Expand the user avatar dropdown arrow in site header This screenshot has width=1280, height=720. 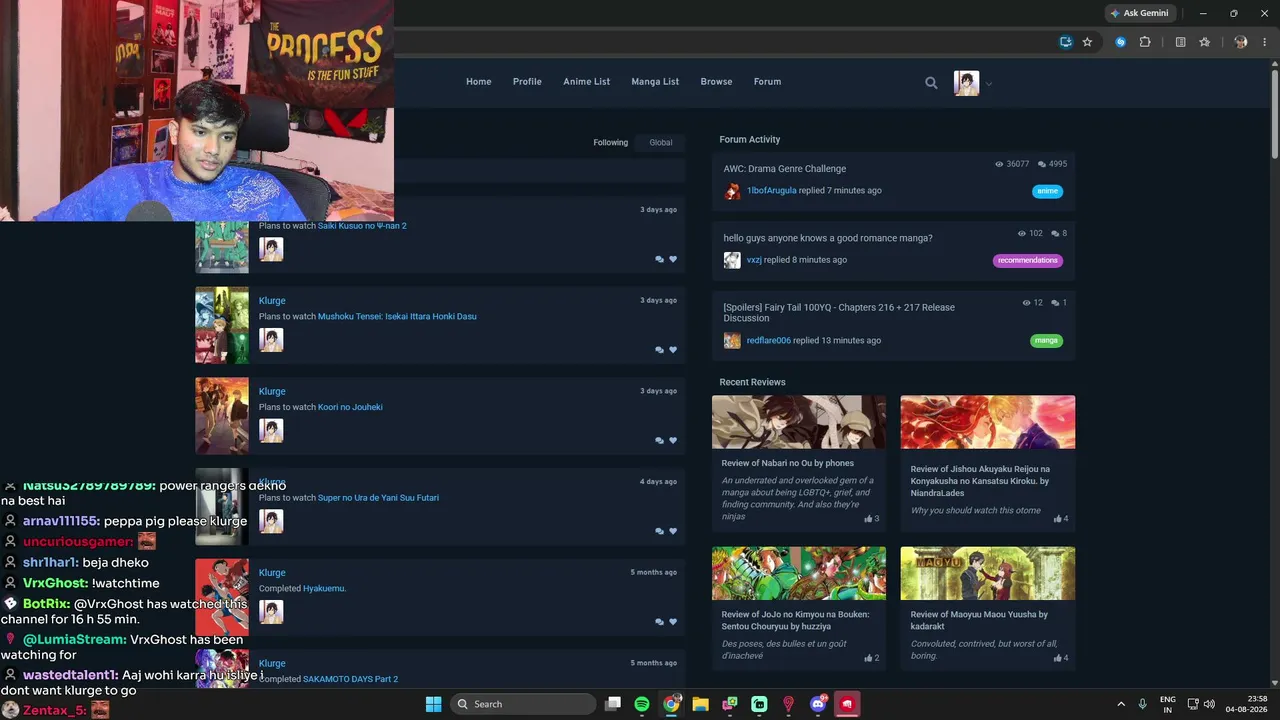tap(989, 84)
